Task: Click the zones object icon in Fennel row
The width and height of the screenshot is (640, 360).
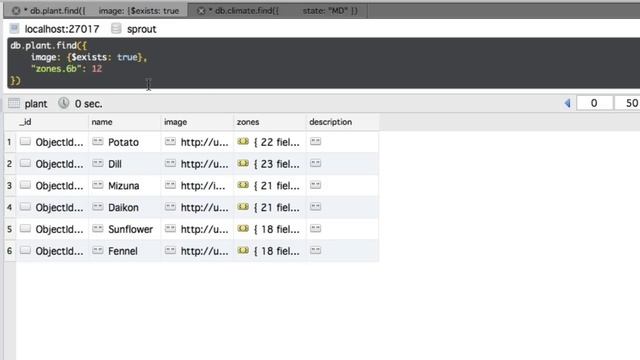Action: pos(243,250)
